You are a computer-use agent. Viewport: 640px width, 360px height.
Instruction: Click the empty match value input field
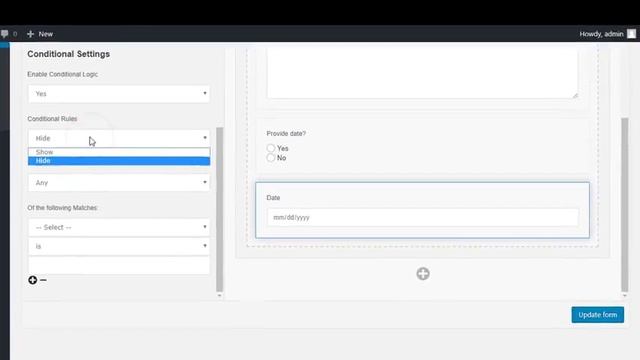pyautogui.click(x=119, y=265)
